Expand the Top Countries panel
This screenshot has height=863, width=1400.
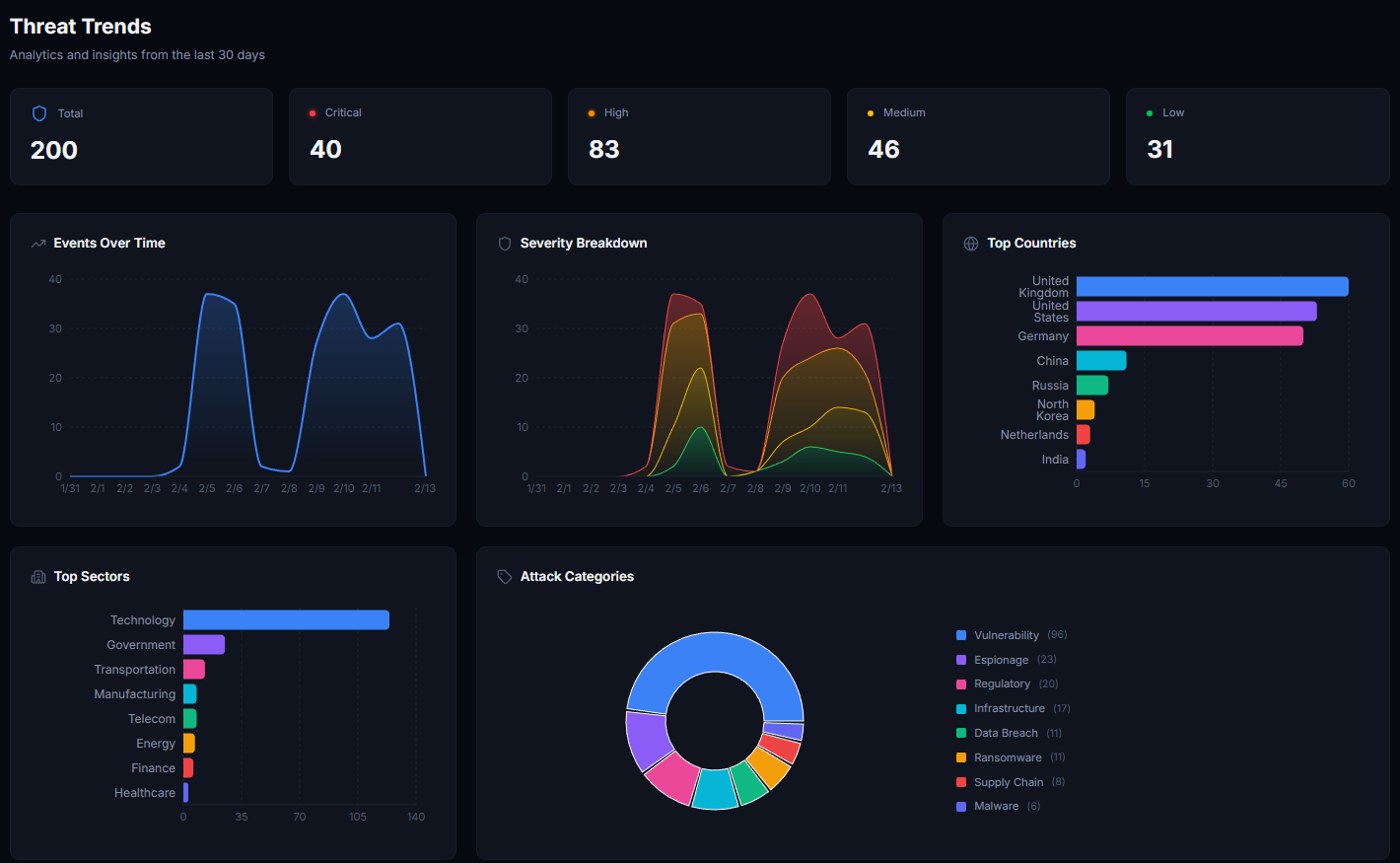click(x=1166, y=368)
